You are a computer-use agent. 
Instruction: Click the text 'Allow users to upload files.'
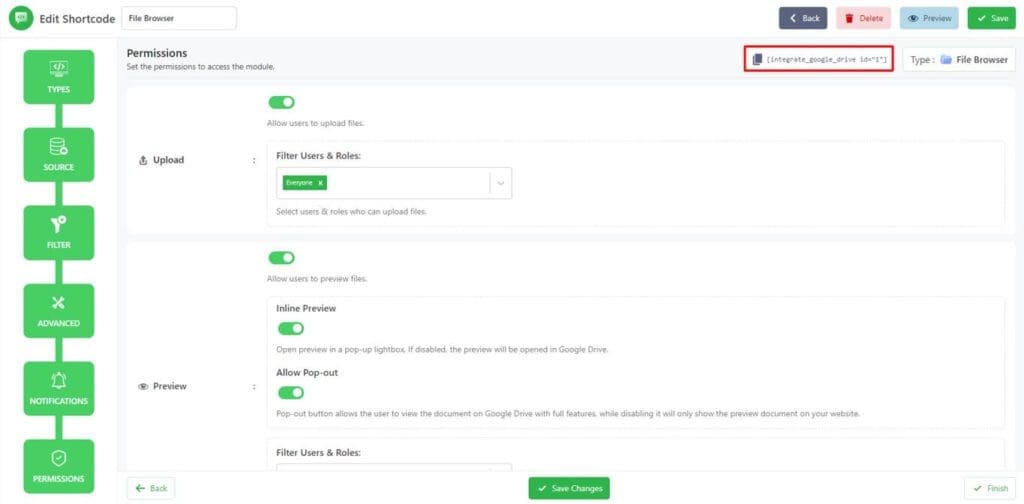pos(315,123)
